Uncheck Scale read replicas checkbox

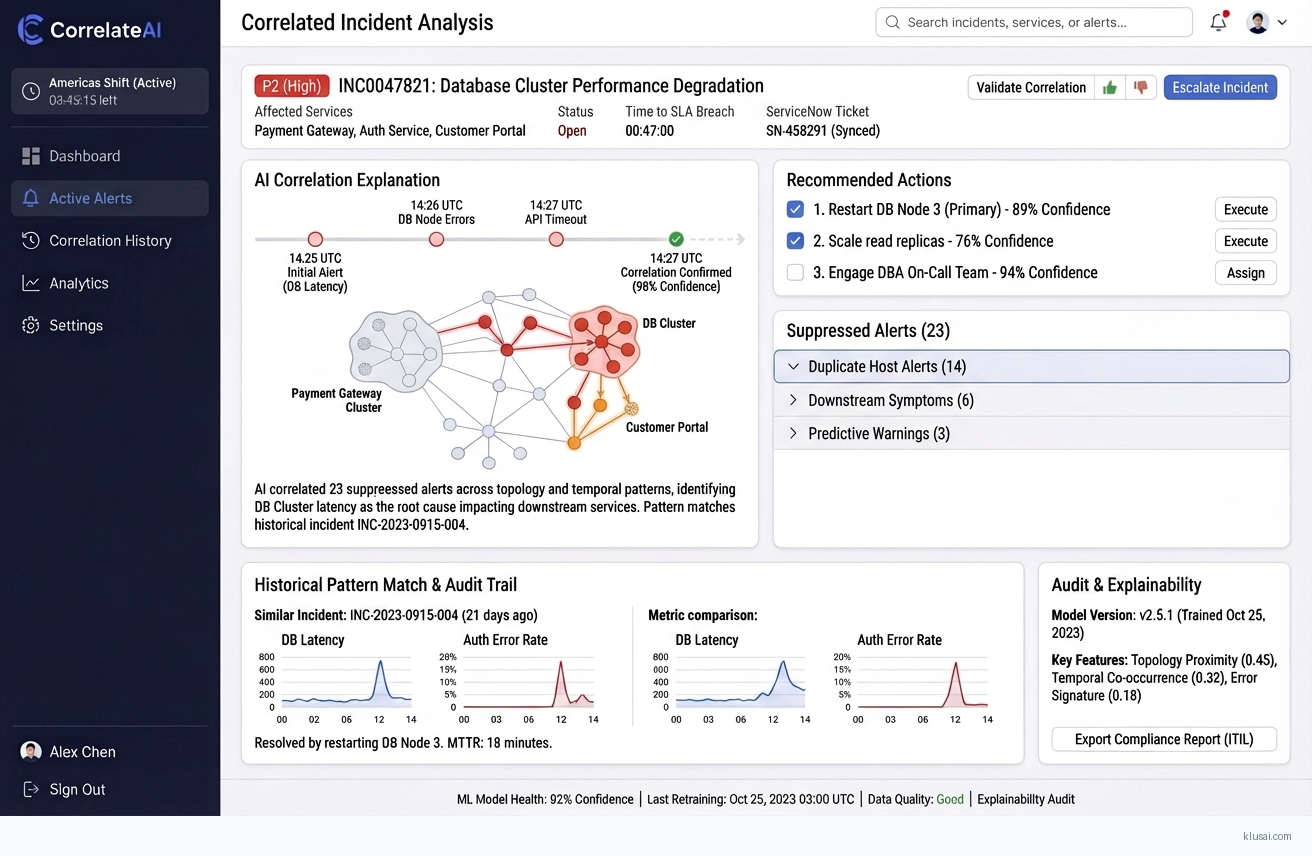[795, 241]
